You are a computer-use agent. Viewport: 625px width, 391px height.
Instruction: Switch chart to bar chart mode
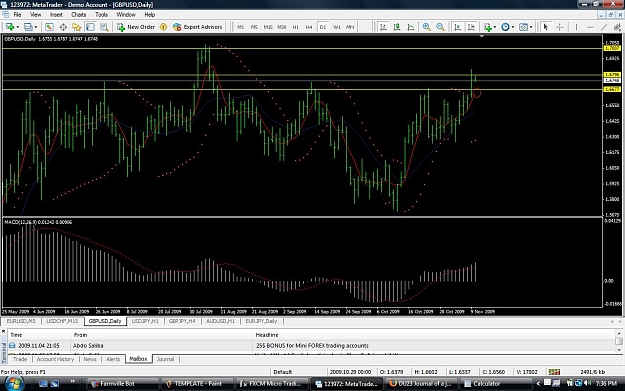[x=383, y=27]
